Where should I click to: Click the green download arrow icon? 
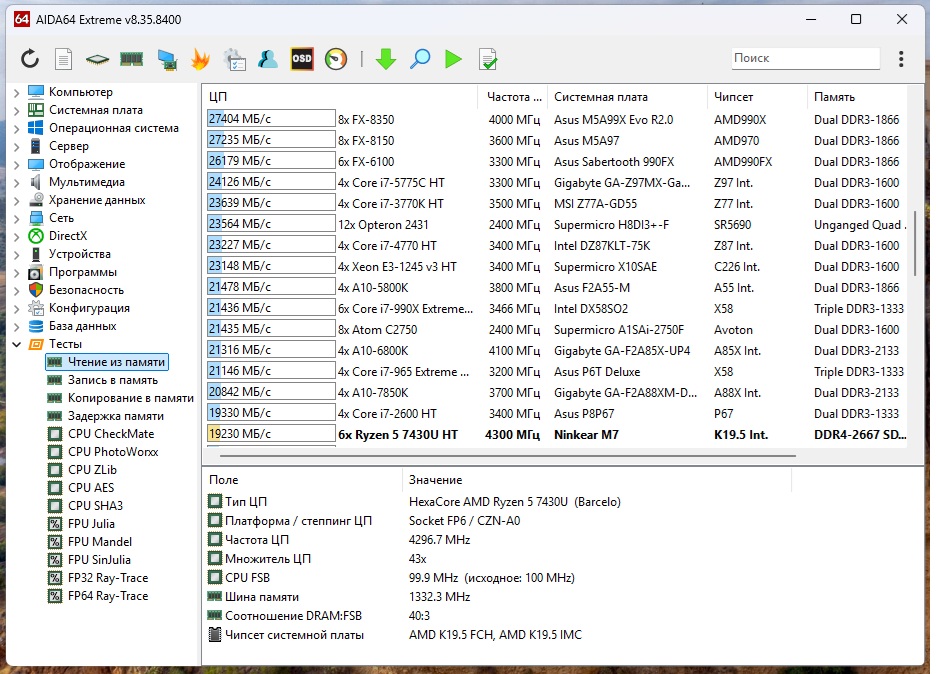point(386,59)
